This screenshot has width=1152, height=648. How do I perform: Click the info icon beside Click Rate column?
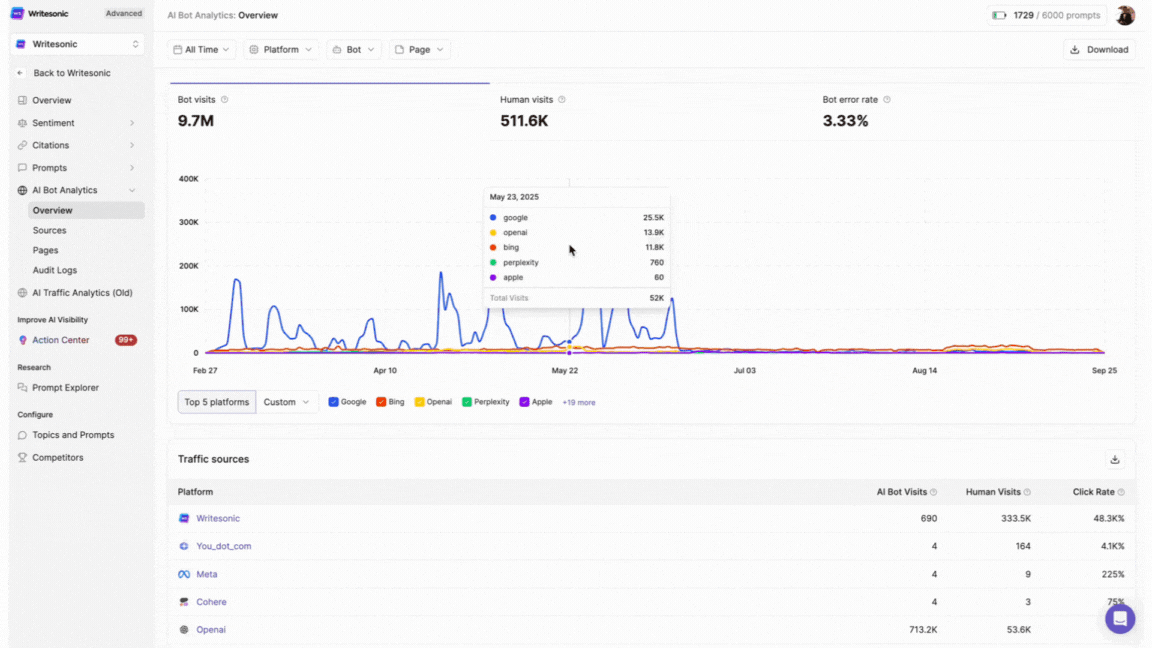[x=1120, y=492]
